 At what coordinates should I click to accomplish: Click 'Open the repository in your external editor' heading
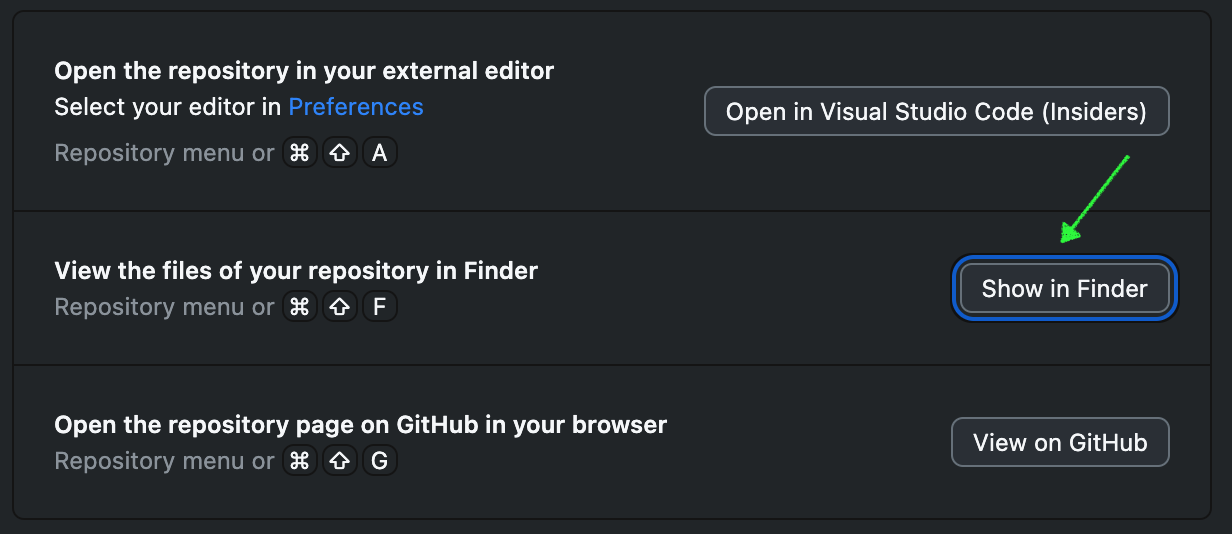pyautogui.click(x=304, y=71)
